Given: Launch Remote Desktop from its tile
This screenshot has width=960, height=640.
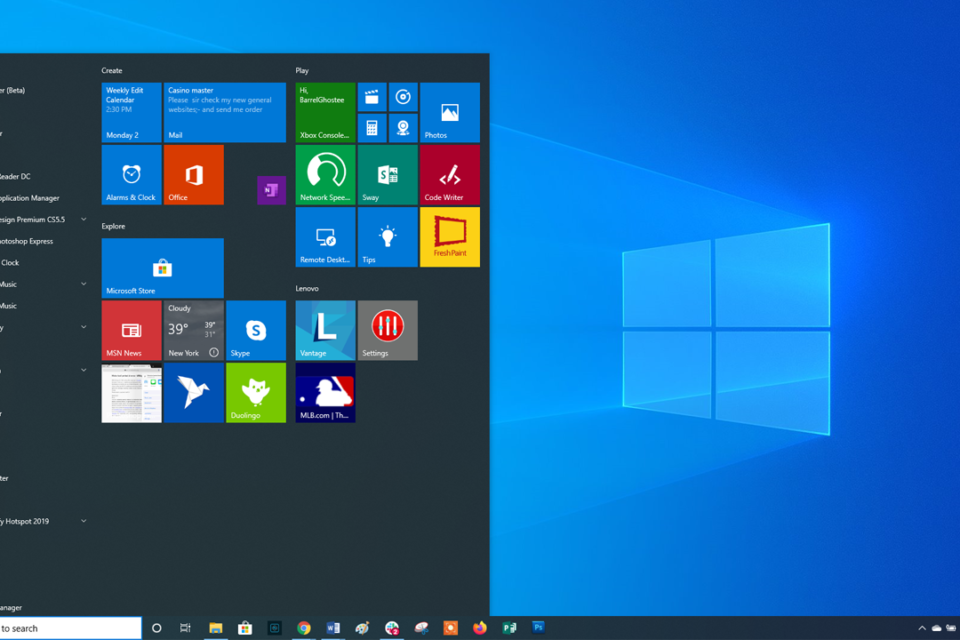Looking at the screenshot, I should pos(325,237).
